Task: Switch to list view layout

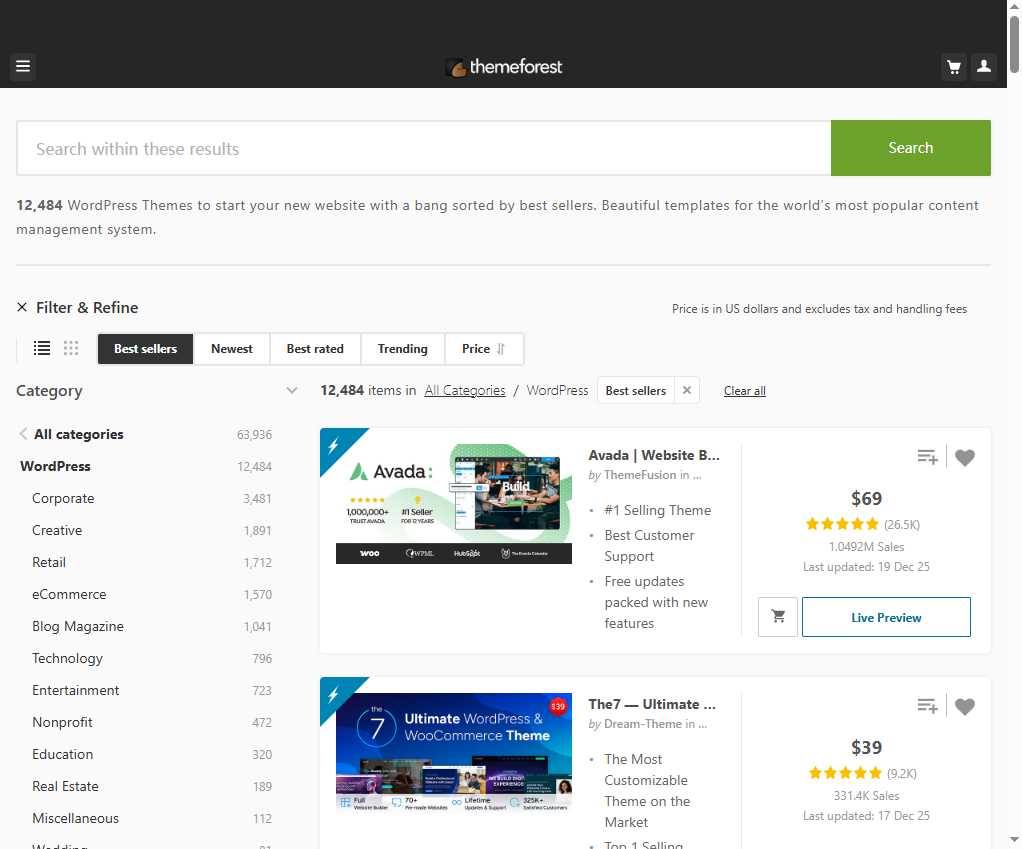Action: coord(42,349)
